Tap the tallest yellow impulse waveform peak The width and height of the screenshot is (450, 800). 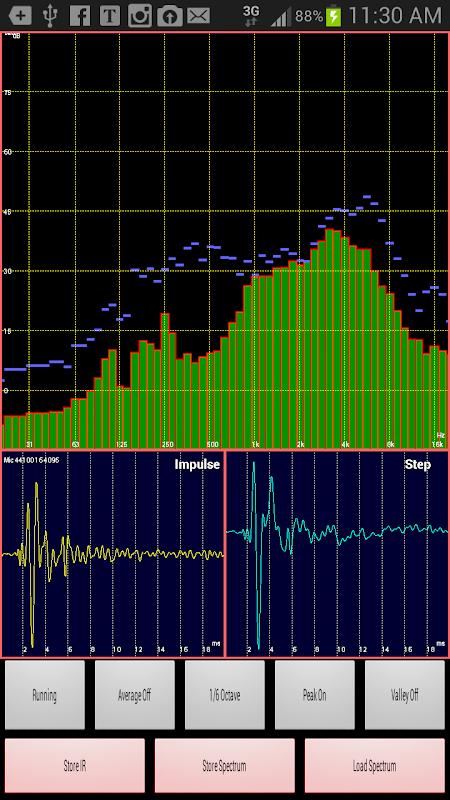(36, 485)
